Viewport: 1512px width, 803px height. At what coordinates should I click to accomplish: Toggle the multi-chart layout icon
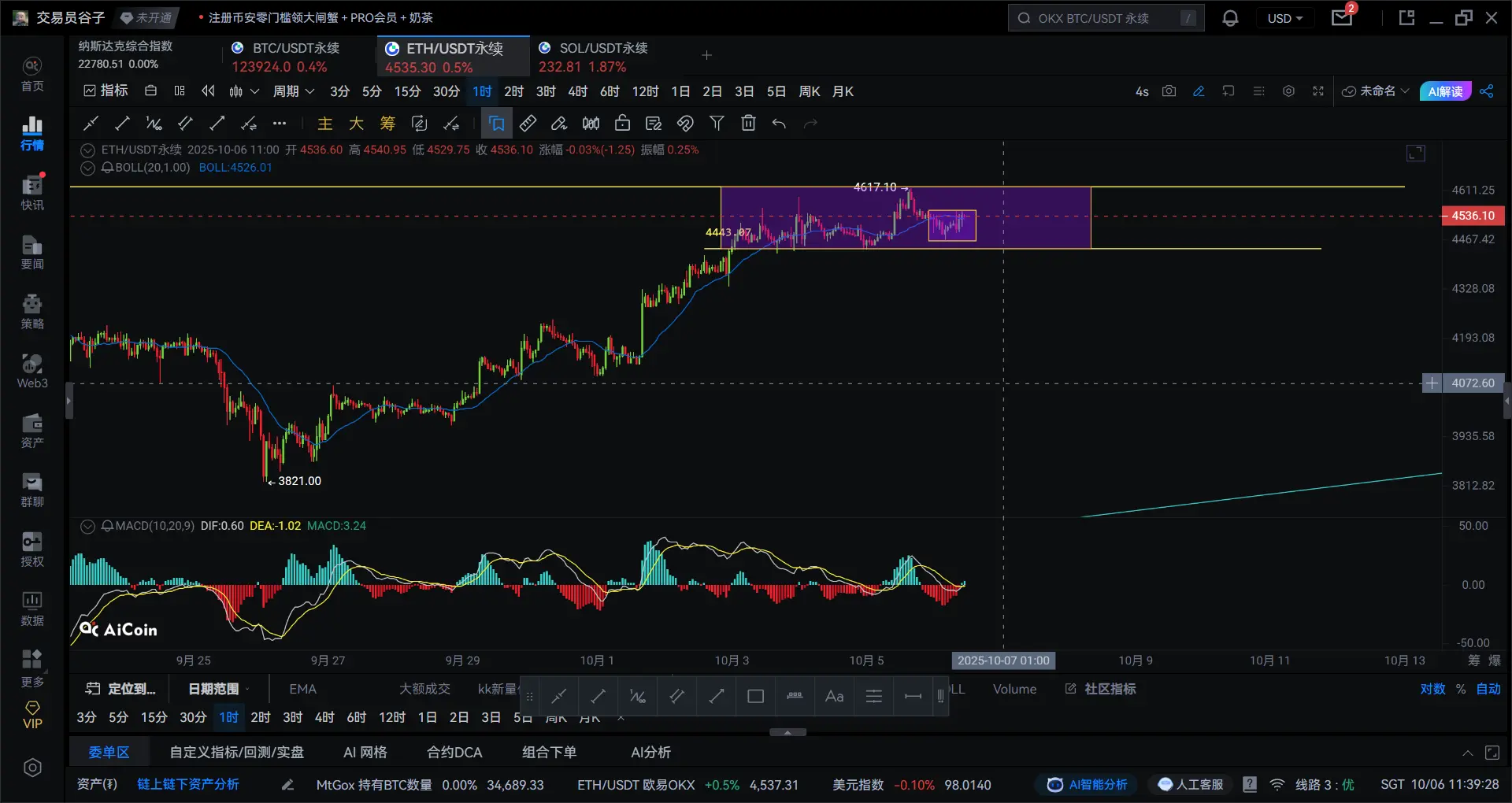click(180, 91)
